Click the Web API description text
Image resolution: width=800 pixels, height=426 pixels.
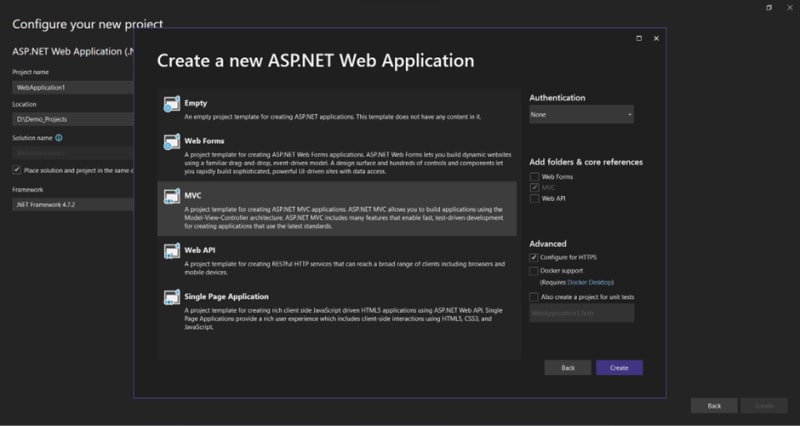coord(344,268)
